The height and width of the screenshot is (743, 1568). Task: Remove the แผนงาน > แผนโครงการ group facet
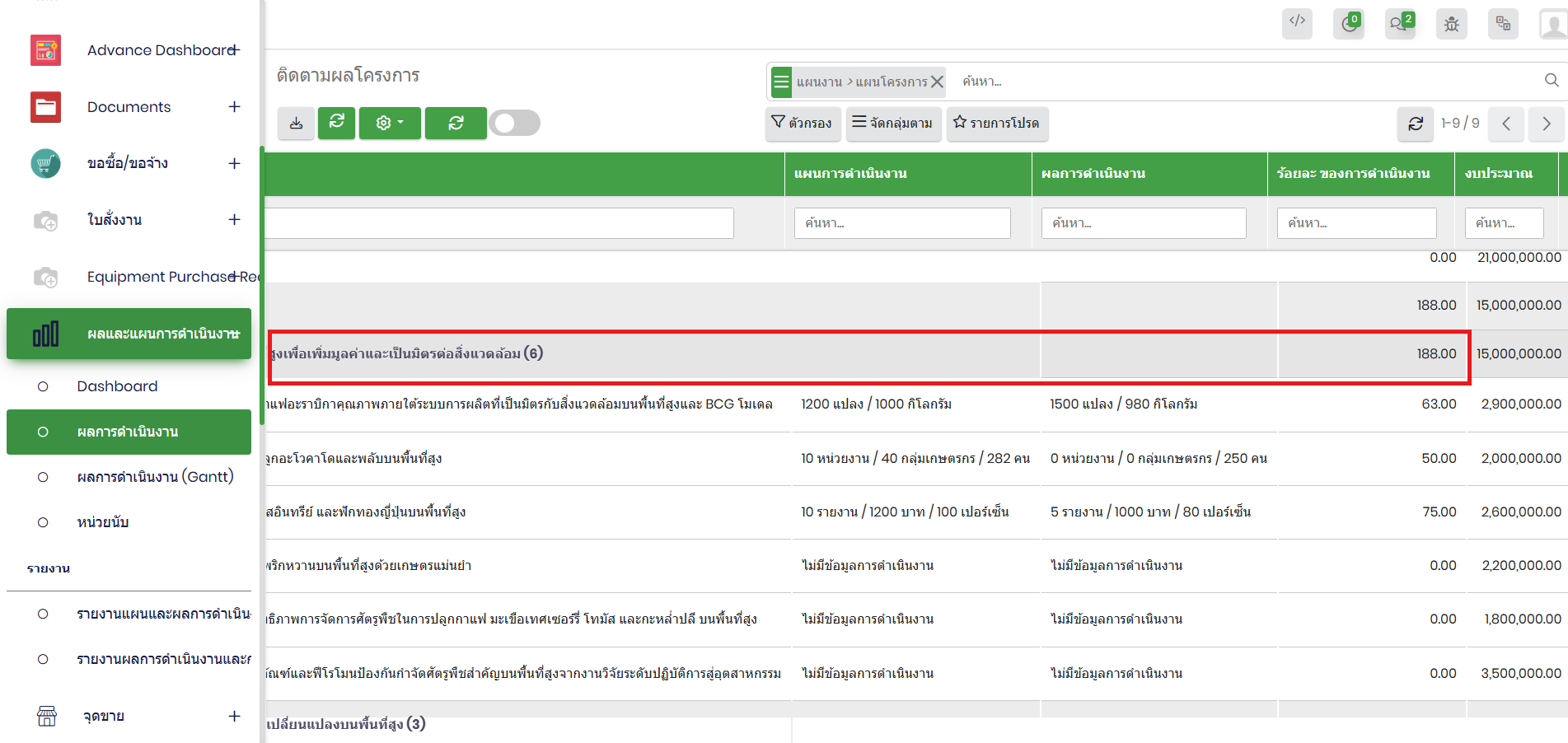[x=937, y=82]
